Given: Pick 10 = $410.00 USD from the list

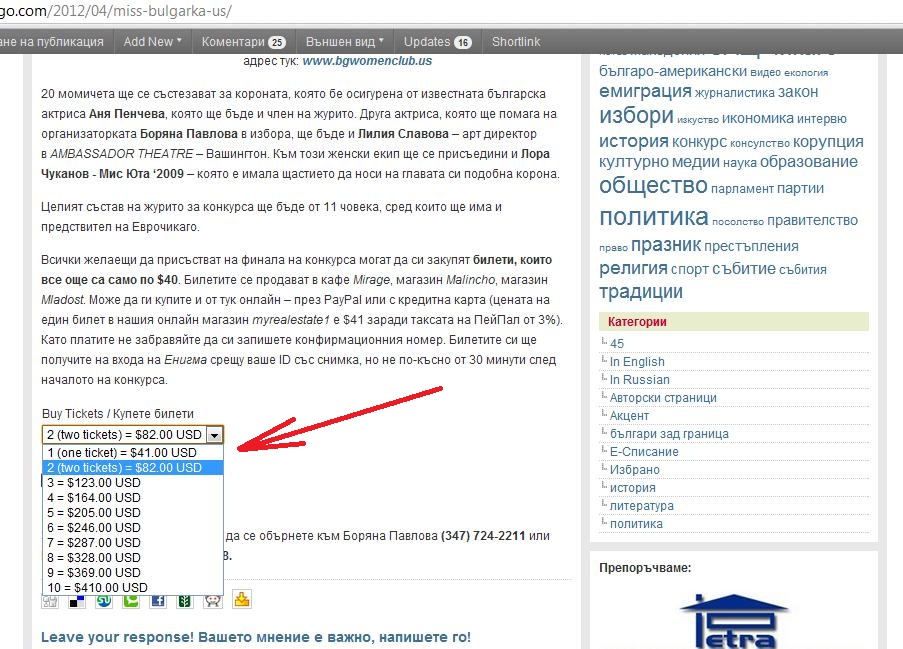Looking at the screenshot, I should tap(97, 587).
